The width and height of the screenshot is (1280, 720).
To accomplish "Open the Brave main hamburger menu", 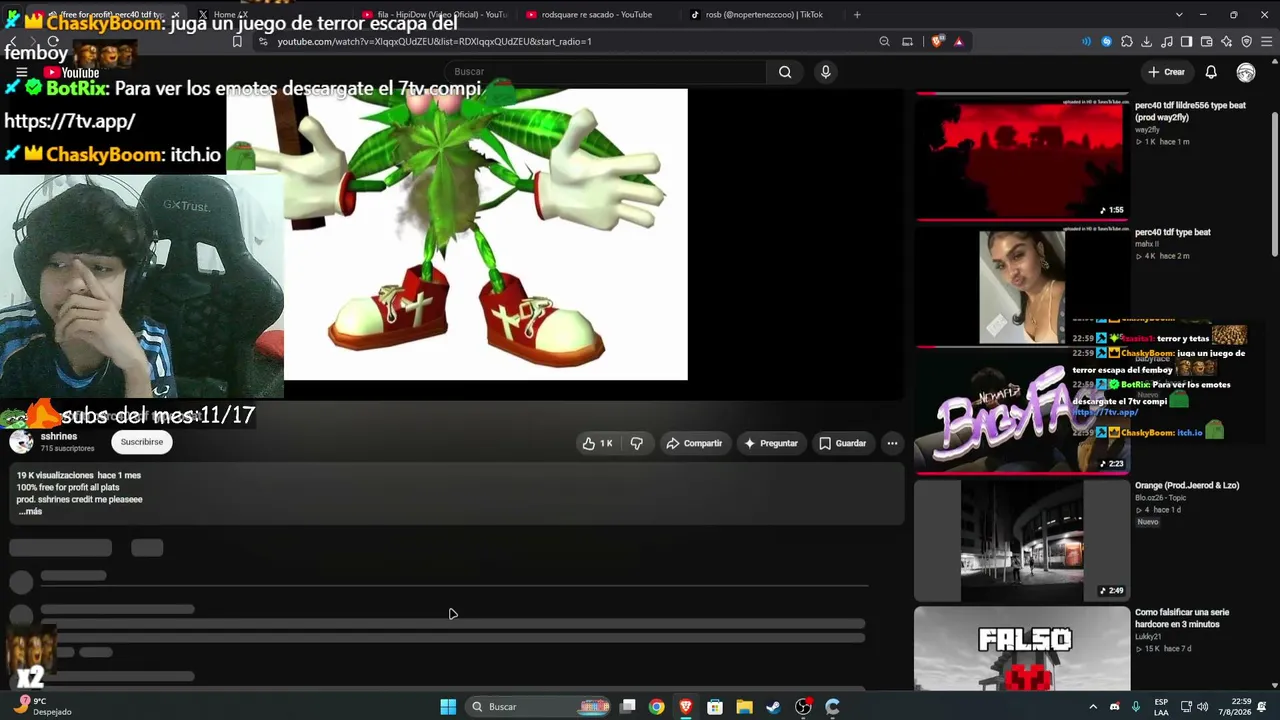I will point(1266,42).
